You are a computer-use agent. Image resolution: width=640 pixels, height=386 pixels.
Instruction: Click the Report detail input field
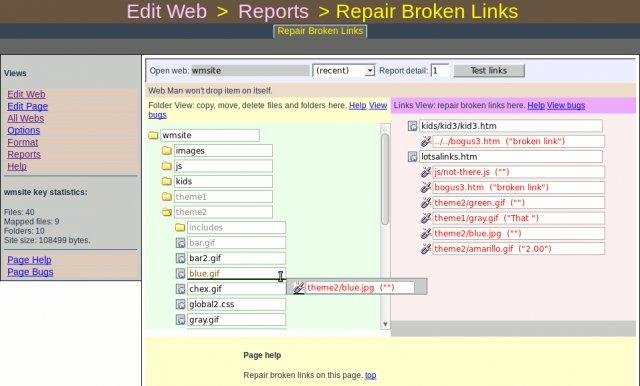click(440, 71)
